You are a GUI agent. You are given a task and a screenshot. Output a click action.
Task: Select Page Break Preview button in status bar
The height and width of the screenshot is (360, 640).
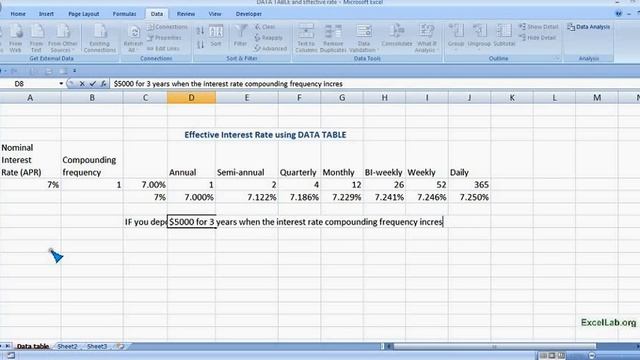point(561,356)
